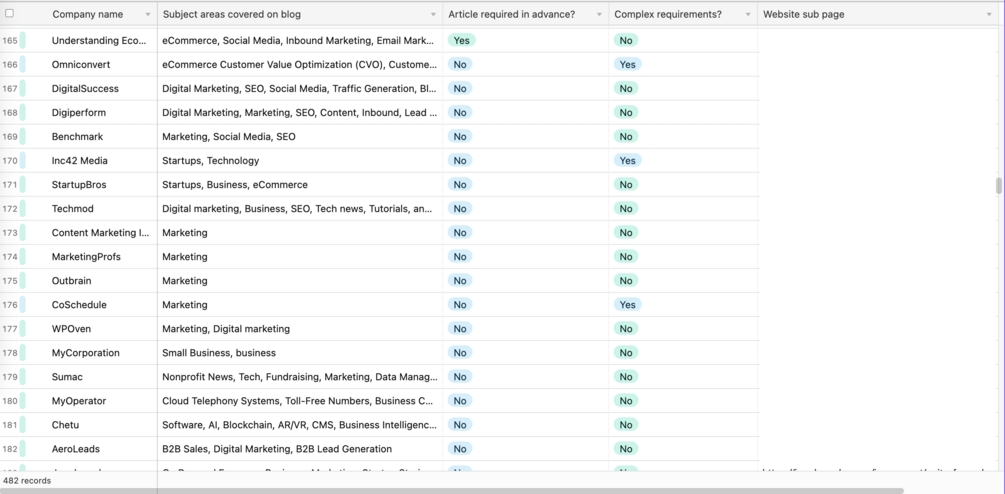
Task: Select the MarketingProfs company cell
Action: (x=91, y=256)
